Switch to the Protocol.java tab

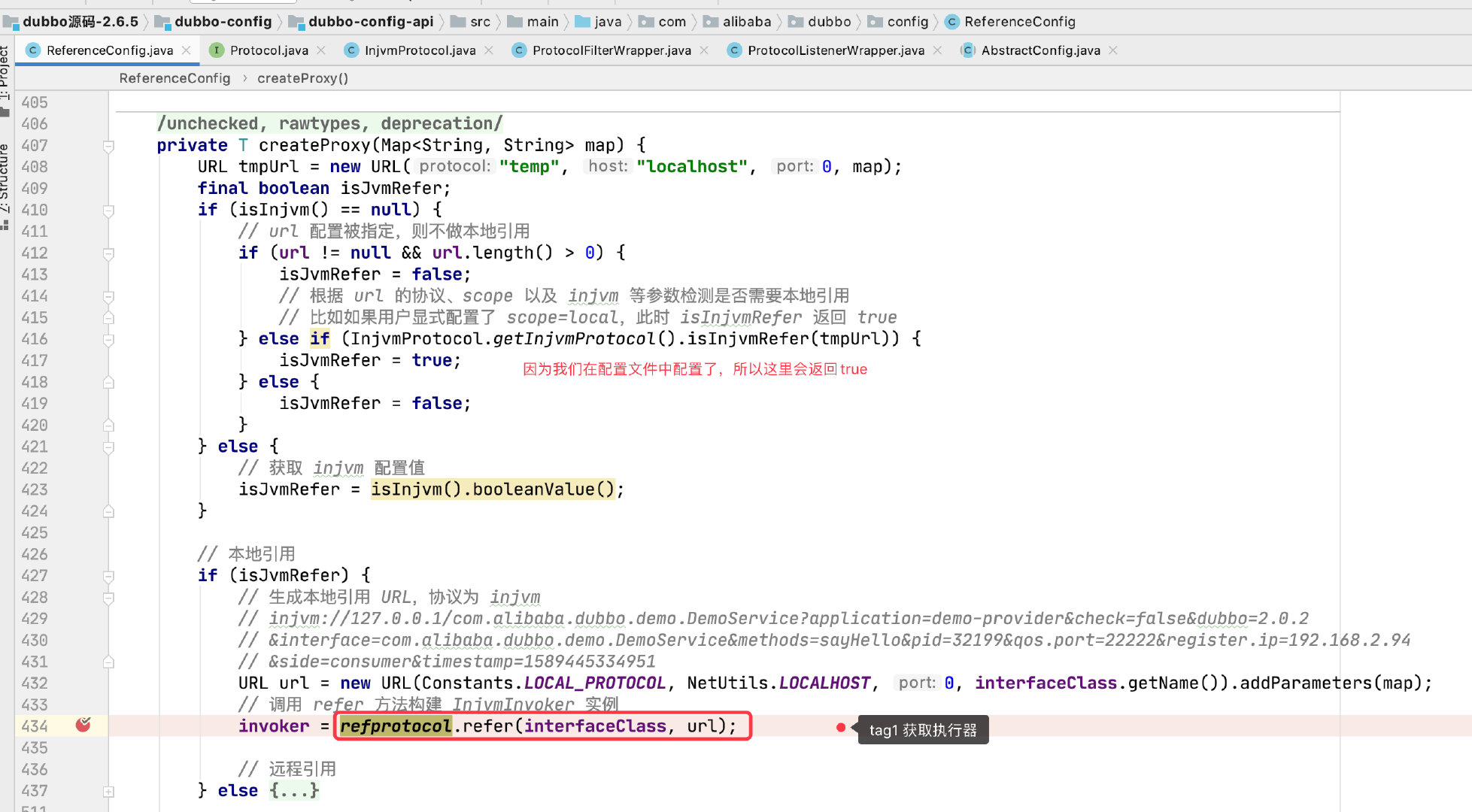[x=269, y=50]
